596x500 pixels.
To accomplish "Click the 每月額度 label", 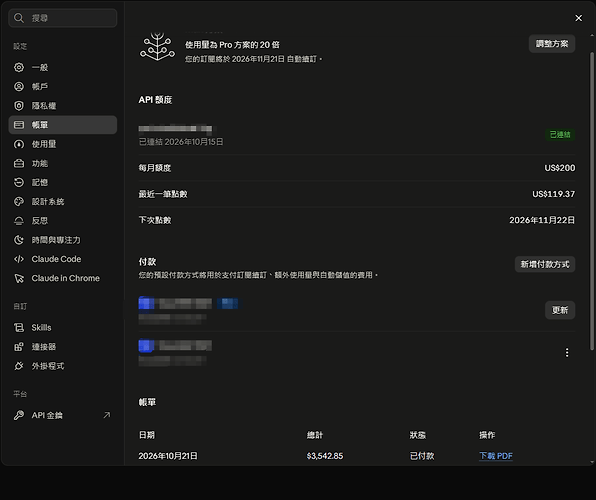I will click(x=155, y=168).
